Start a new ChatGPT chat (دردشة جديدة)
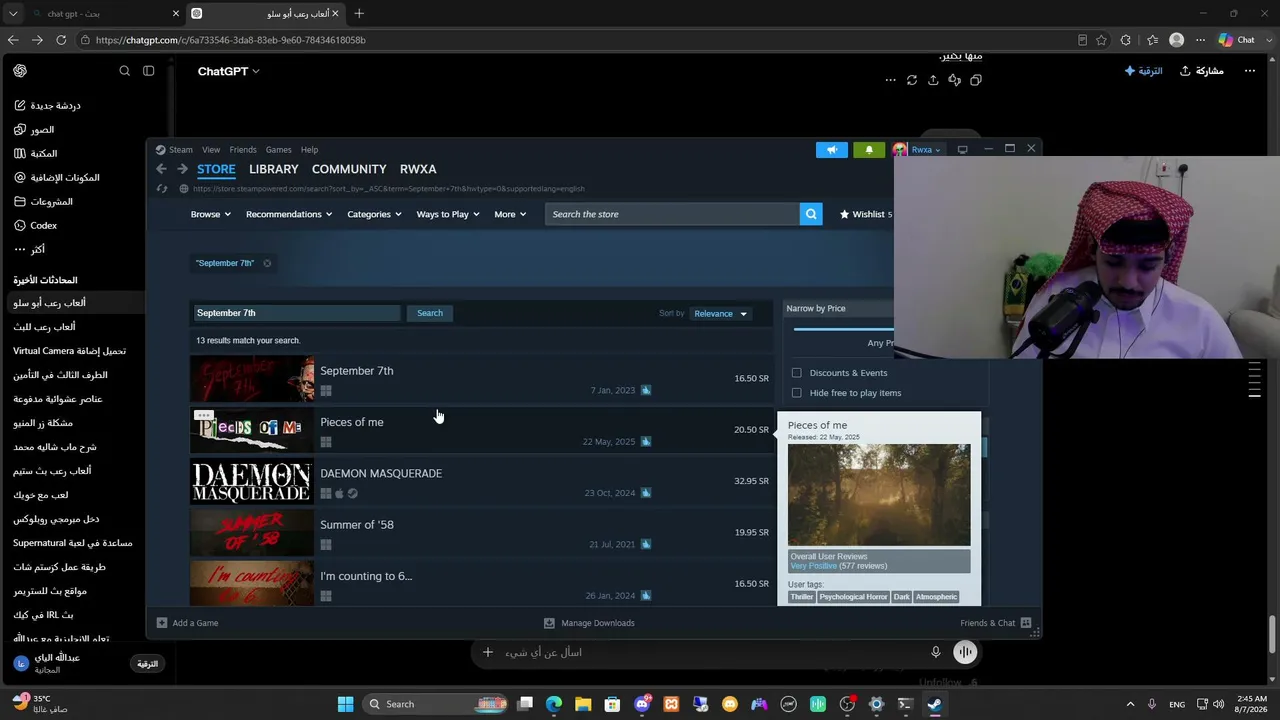This screenshot has width=1280, height=720. point(48,105)
